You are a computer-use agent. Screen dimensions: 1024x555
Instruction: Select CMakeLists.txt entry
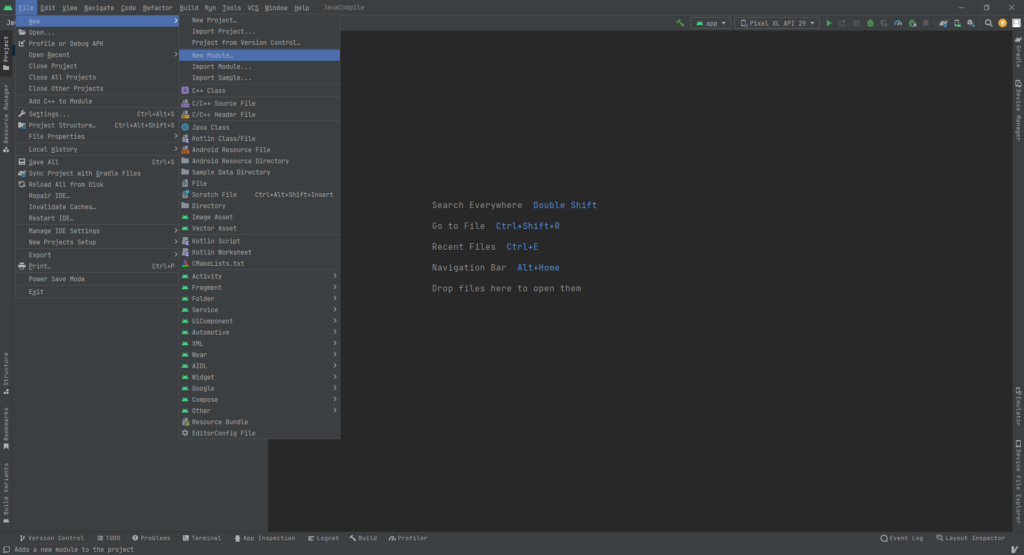coord(259,263)
